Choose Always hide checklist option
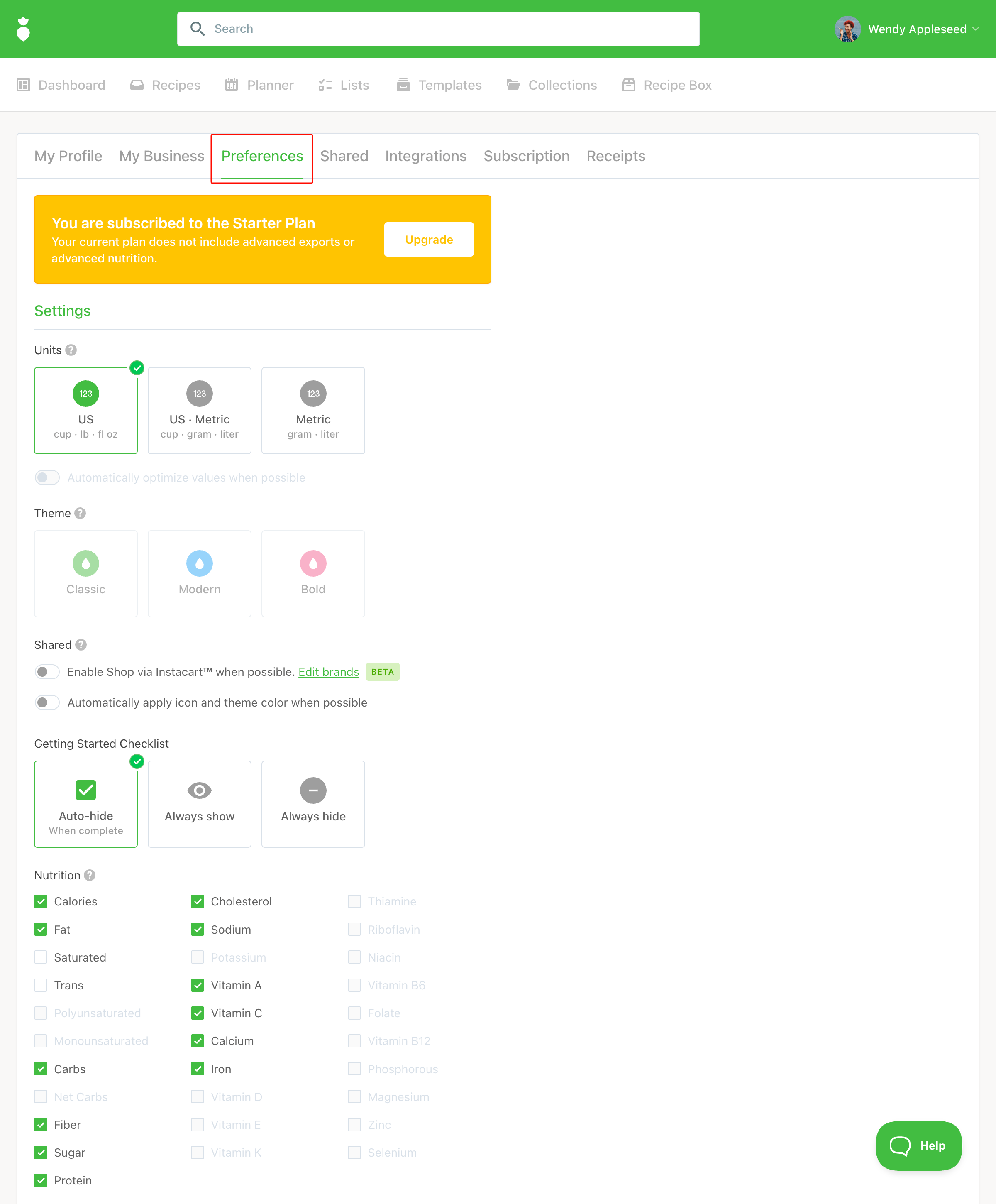Screen dimensions: 996x1204 (313, 804)
